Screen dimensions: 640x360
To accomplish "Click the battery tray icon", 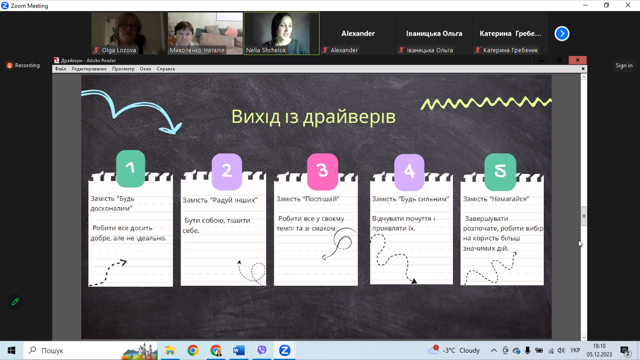I will pos(539,350).
